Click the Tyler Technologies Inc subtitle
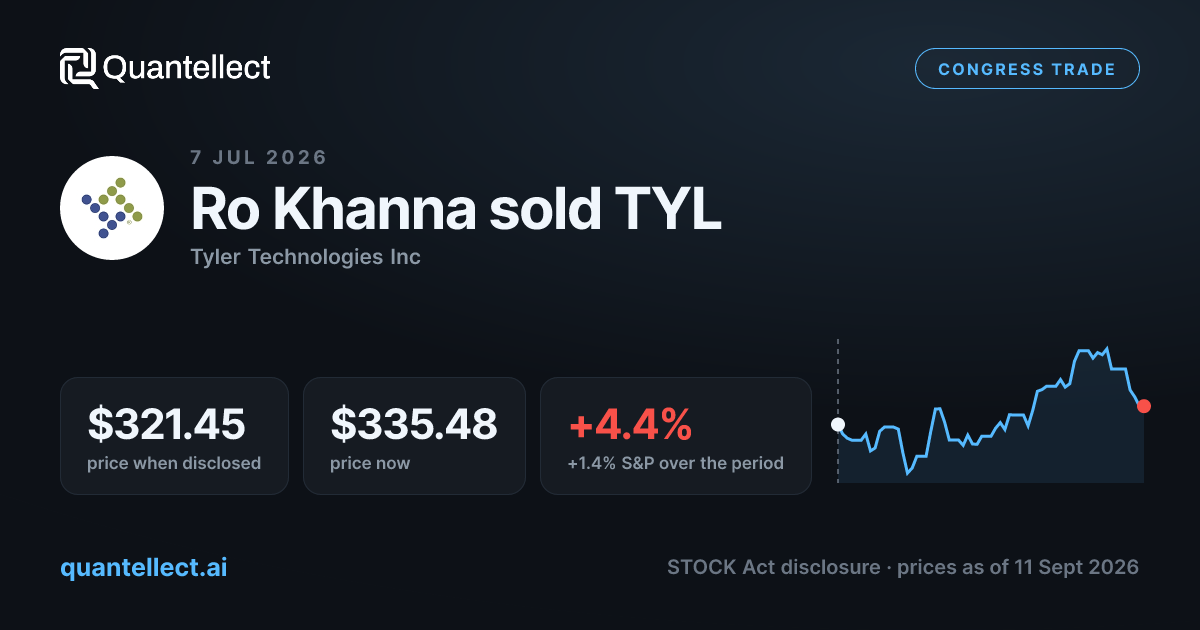The height and width of the screenshot is (630, 1200). coord(305,257)
